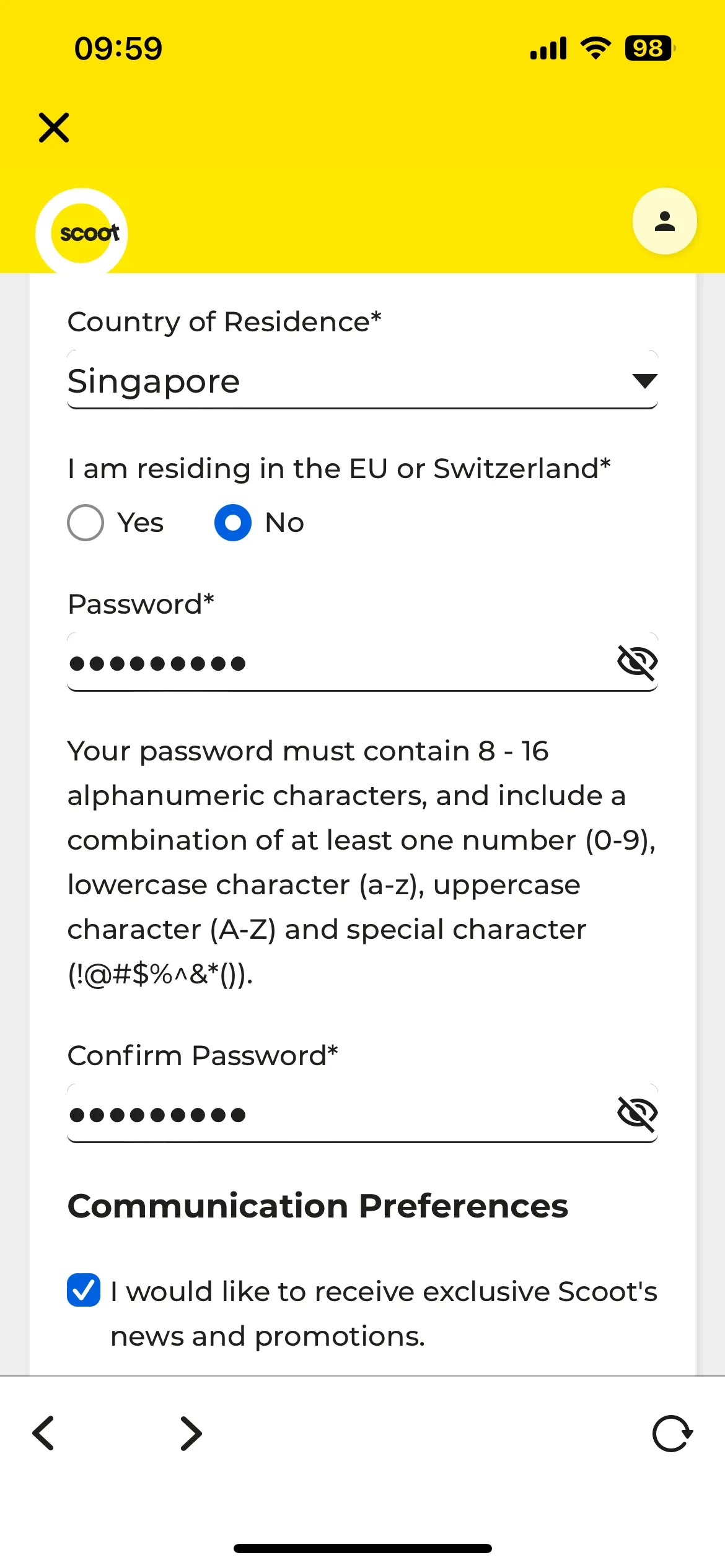
Task: Tap the battery indicator showing 98
Action: click(x=649, y=48)
